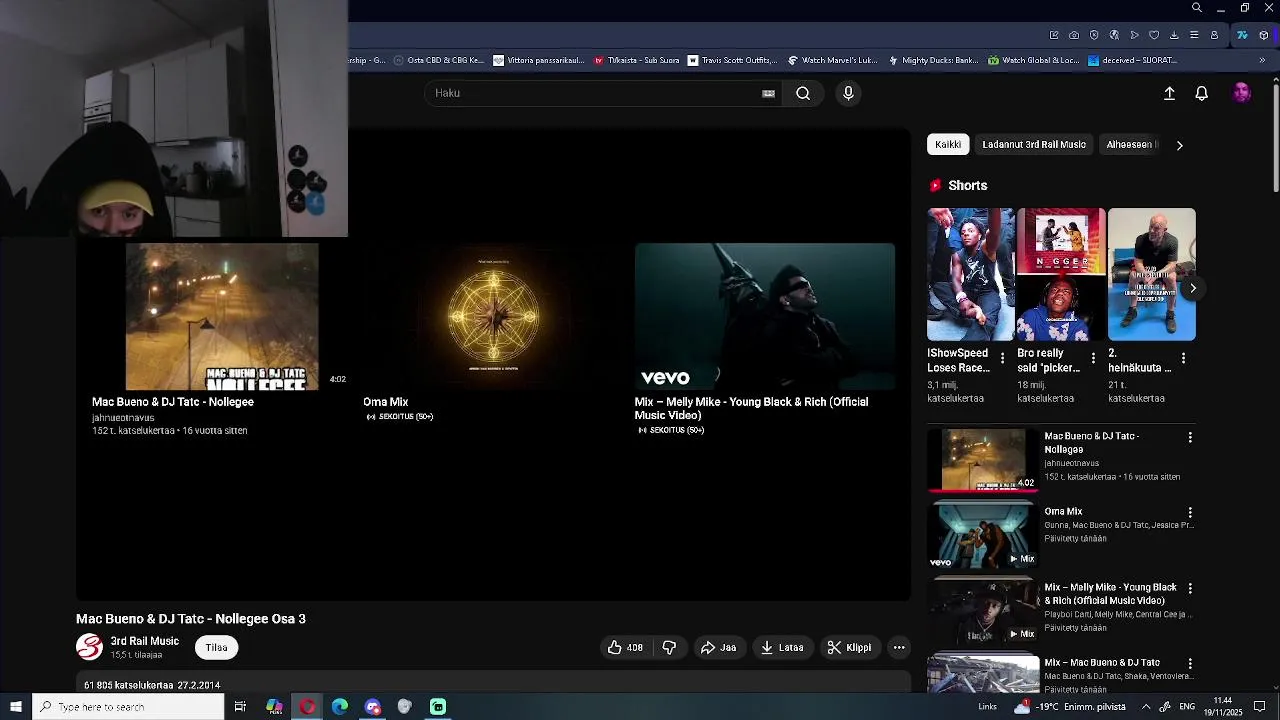Open the YouTube account avatar menu
Viewport: 1280px width, 720px height.
point(1242,93)
